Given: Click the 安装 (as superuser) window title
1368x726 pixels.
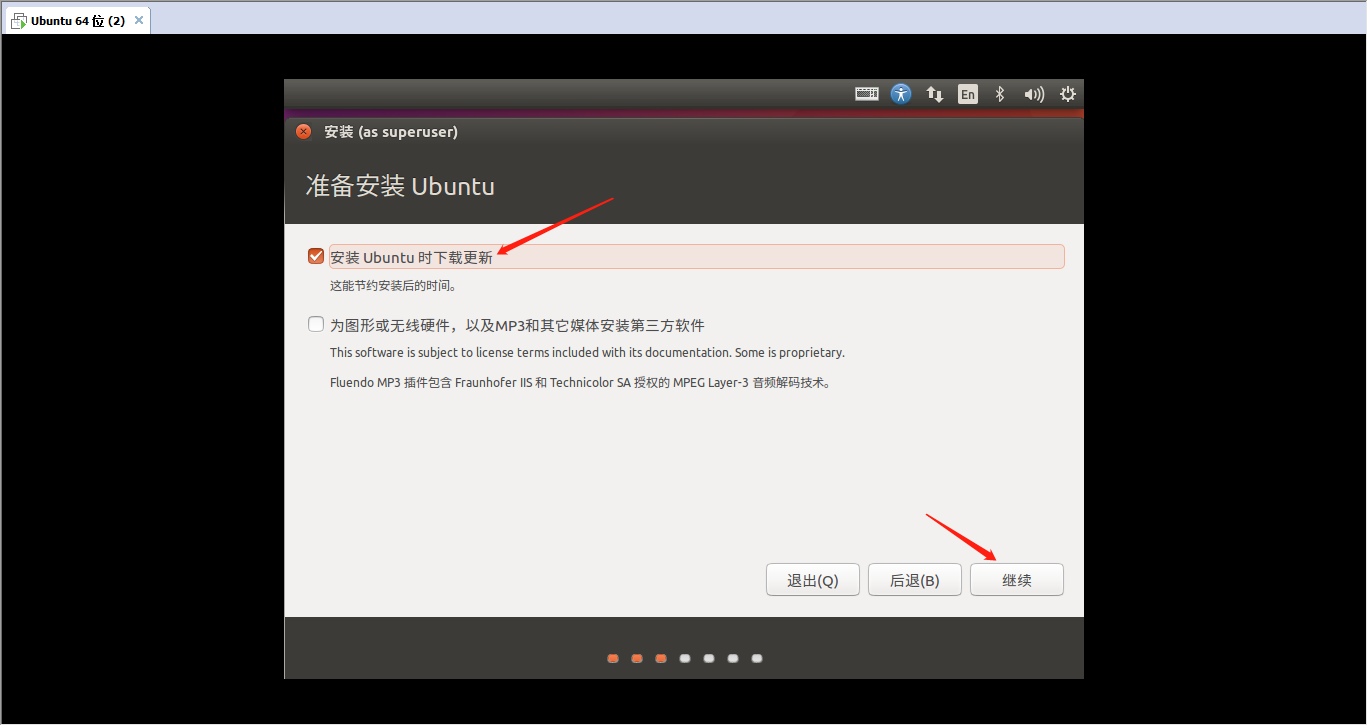Looking at the screenshot, I should pos(391,132).
